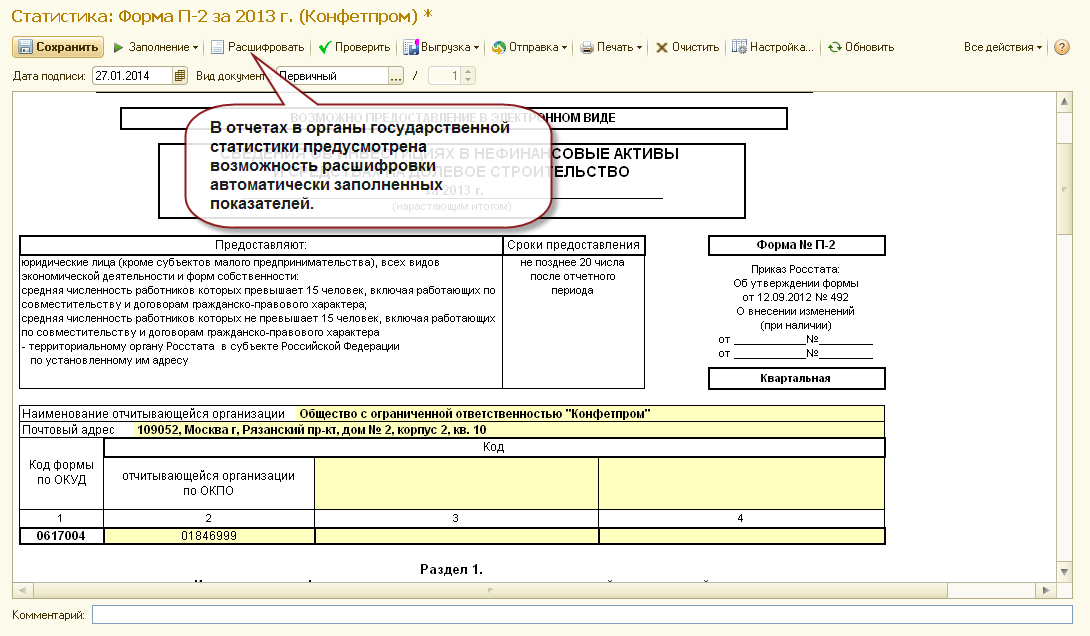Screen dimensions: 1090x636
Task: Open the Заполнение menu
Action: [x=156, y=47]
